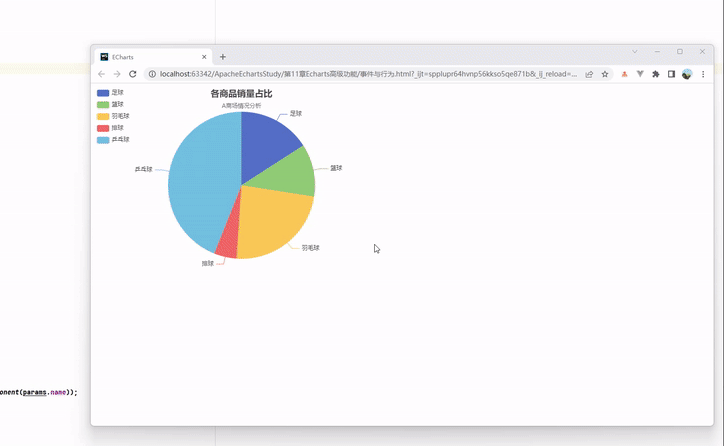Viewport: 724px width, 446px height.
Task: Reload the ECharts page
Action: [133, 74]
